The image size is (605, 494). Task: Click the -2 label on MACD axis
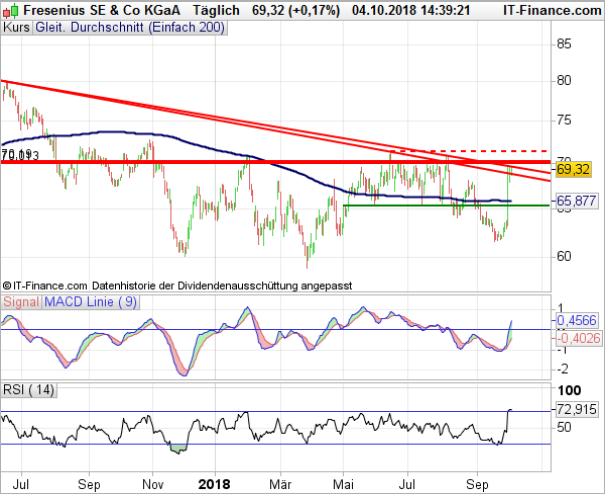[562, 369]
